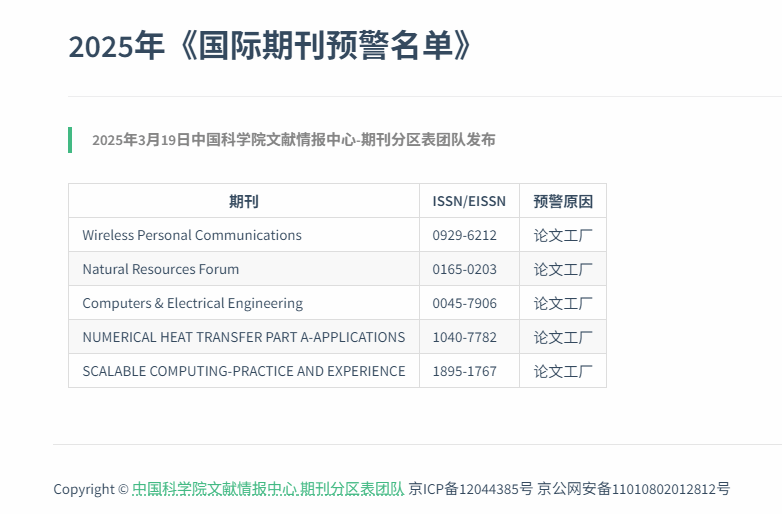Click the ISSN/EISSN column header
Viewport: 782px width, 514px height.
pos(469,201)
